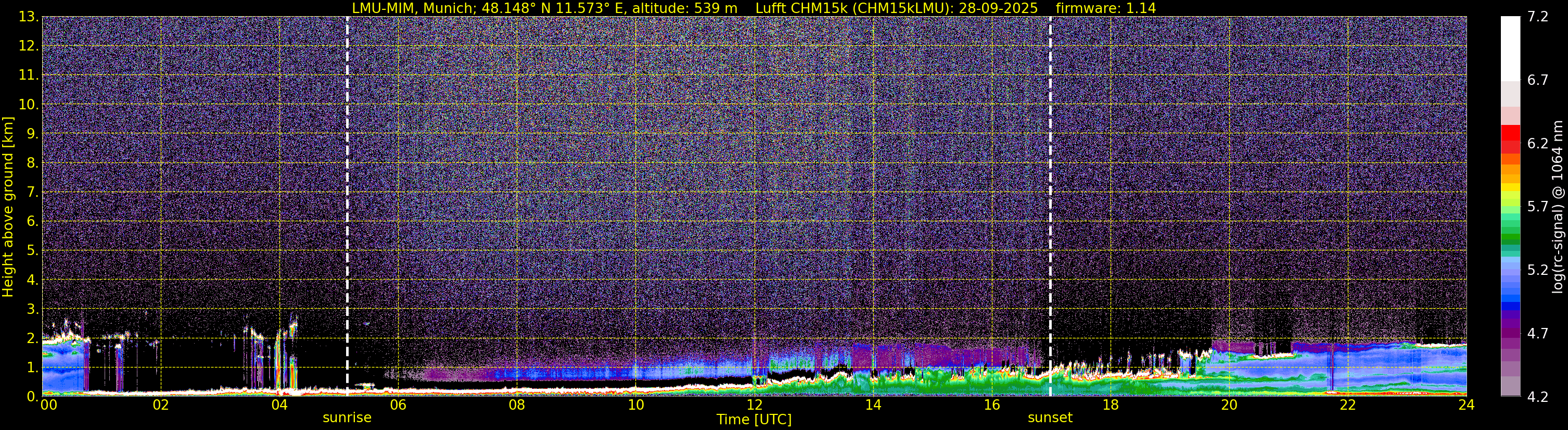Screen dimensions: 1568x430
Task: Click the '20' time axis tick label
Action: pyautogui.click(x=1229, y=405)
